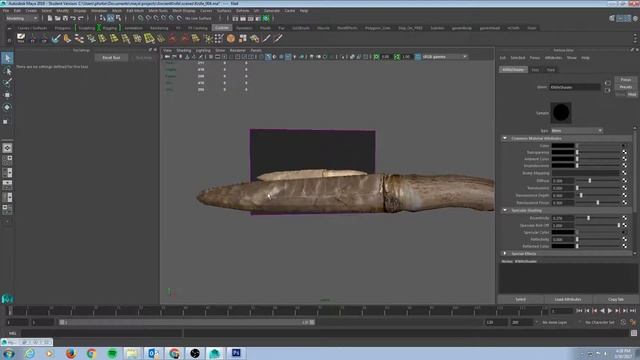Open Attribute Editor Attributes menu
Image resolution: width=640 pixels, height=360 pixels.
coord(553,58)
